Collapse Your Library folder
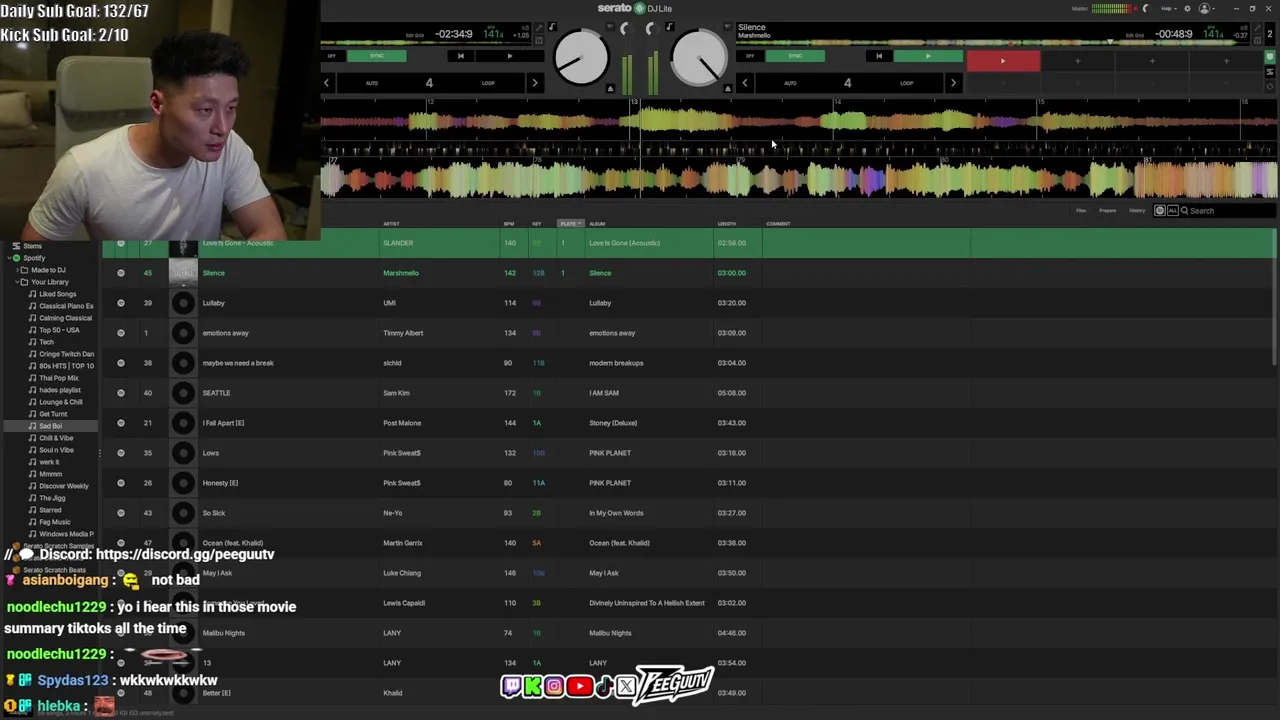 [x=18, y=282]
